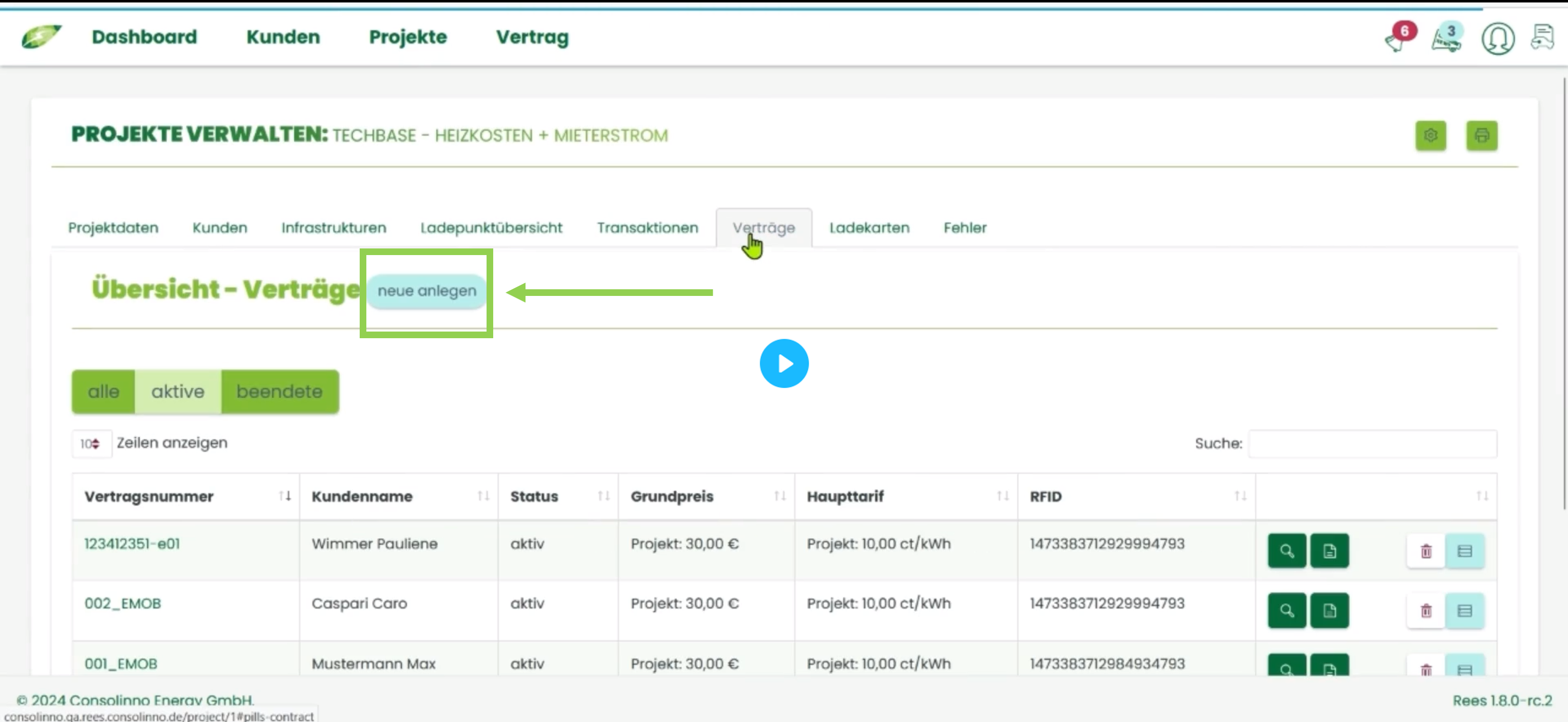Click list icon for Caspari Caro row

(1464, 610)
